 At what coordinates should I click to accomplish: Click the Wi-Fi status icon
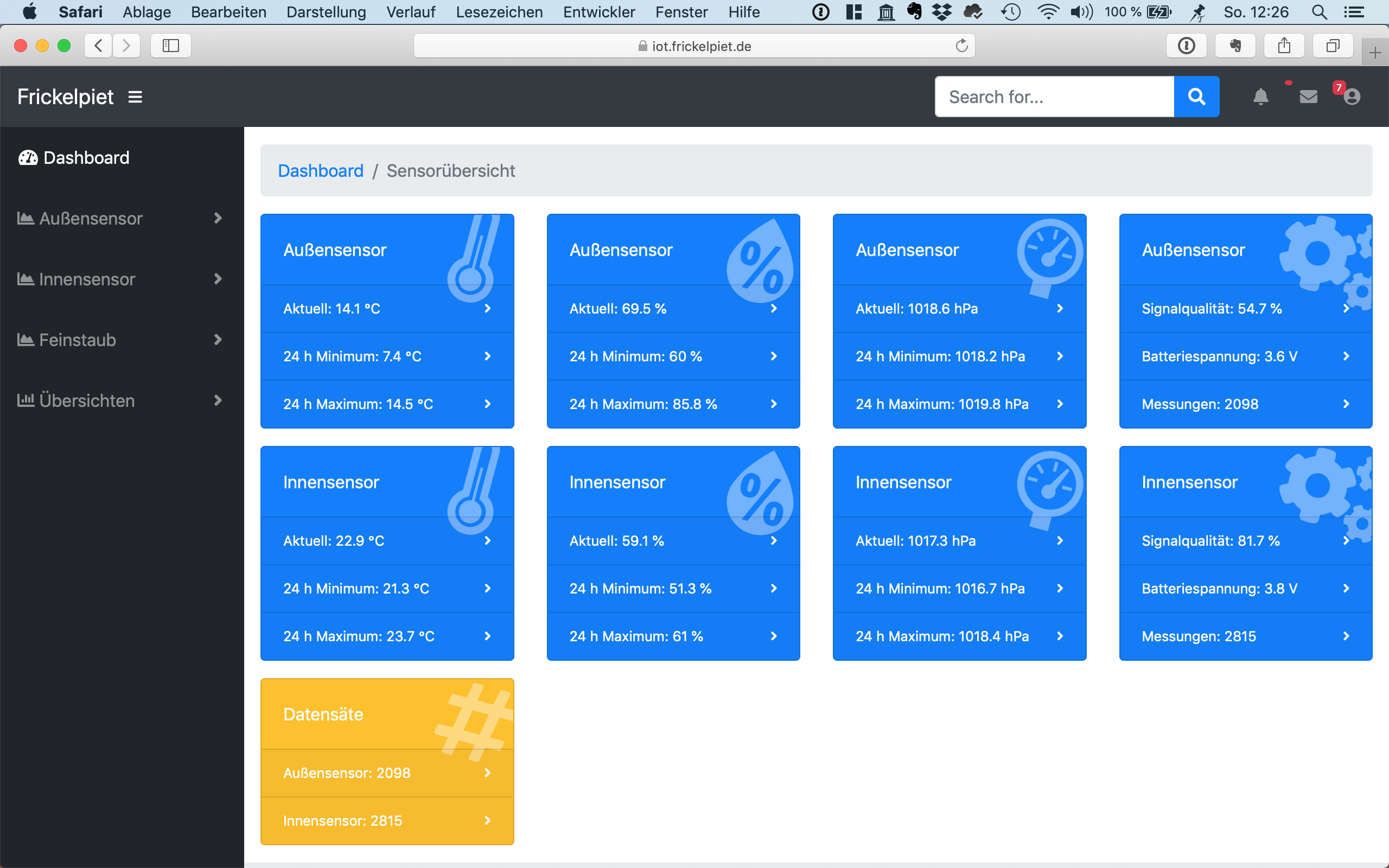[1048, 12]
